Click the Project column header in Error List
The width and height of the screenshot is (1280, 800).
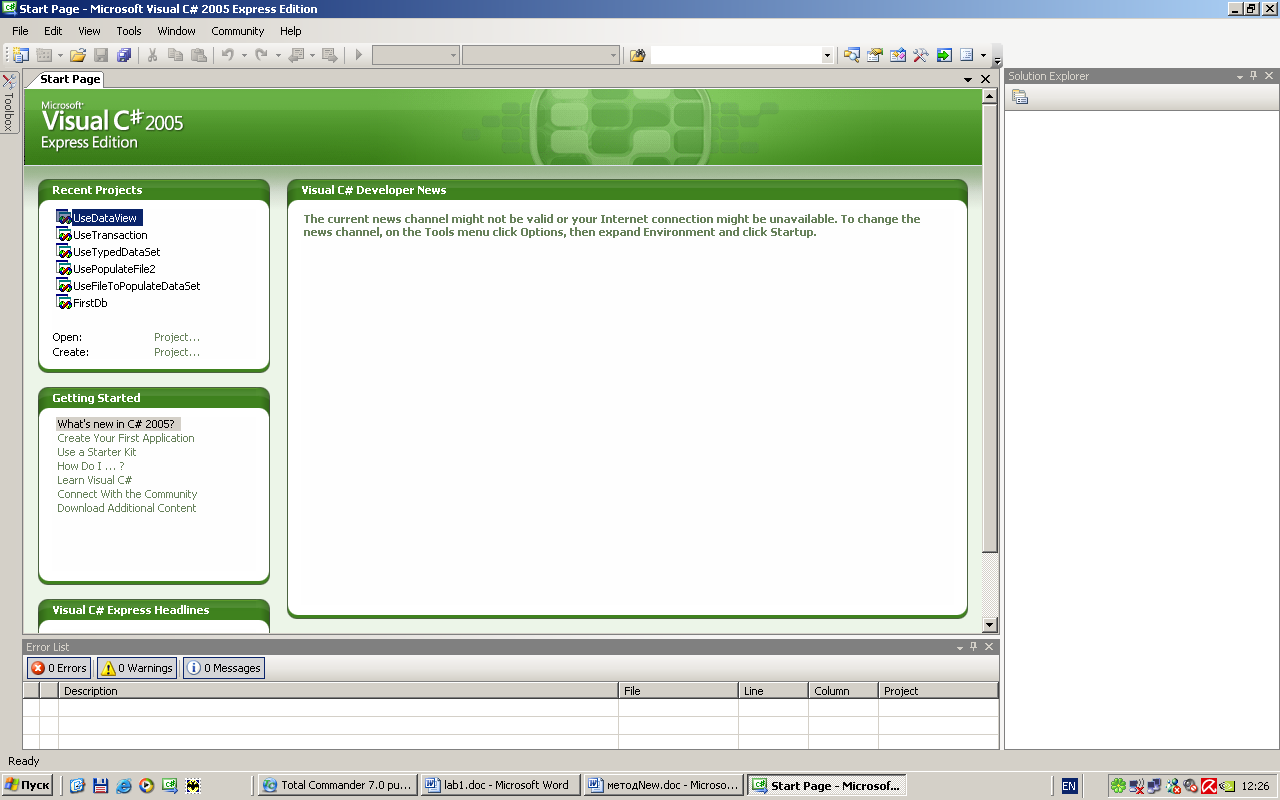(x=939, y=691)
